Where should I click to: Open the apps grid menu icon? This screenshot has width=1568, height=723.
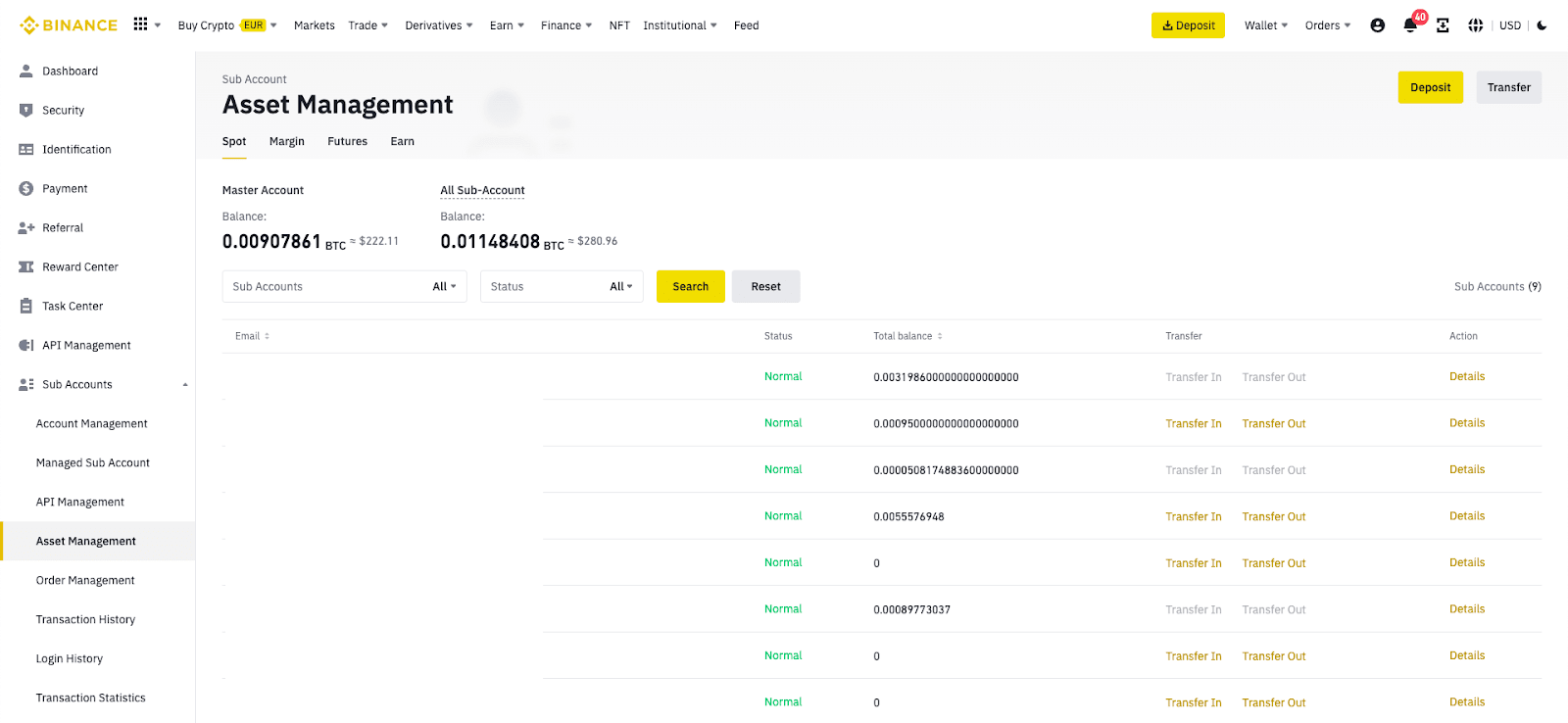click(141, 24)
